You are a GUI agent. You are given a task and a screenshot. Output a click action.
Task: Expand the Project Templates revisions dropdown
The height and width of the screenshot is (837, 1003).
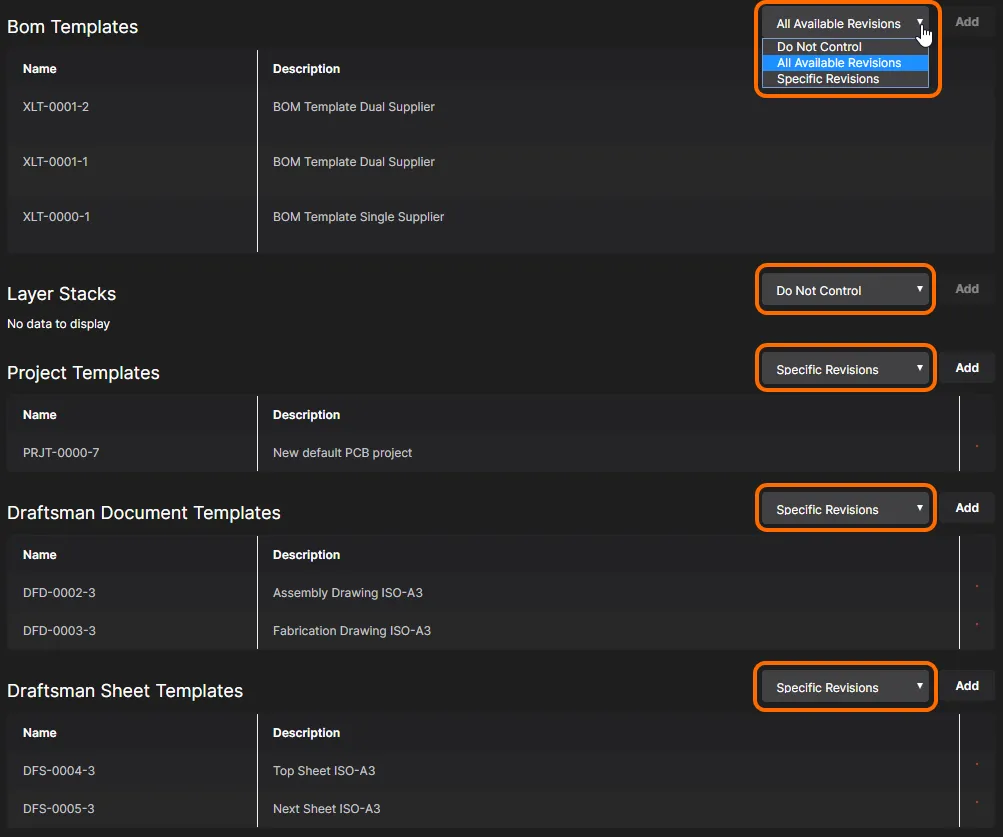click(846, 369)
